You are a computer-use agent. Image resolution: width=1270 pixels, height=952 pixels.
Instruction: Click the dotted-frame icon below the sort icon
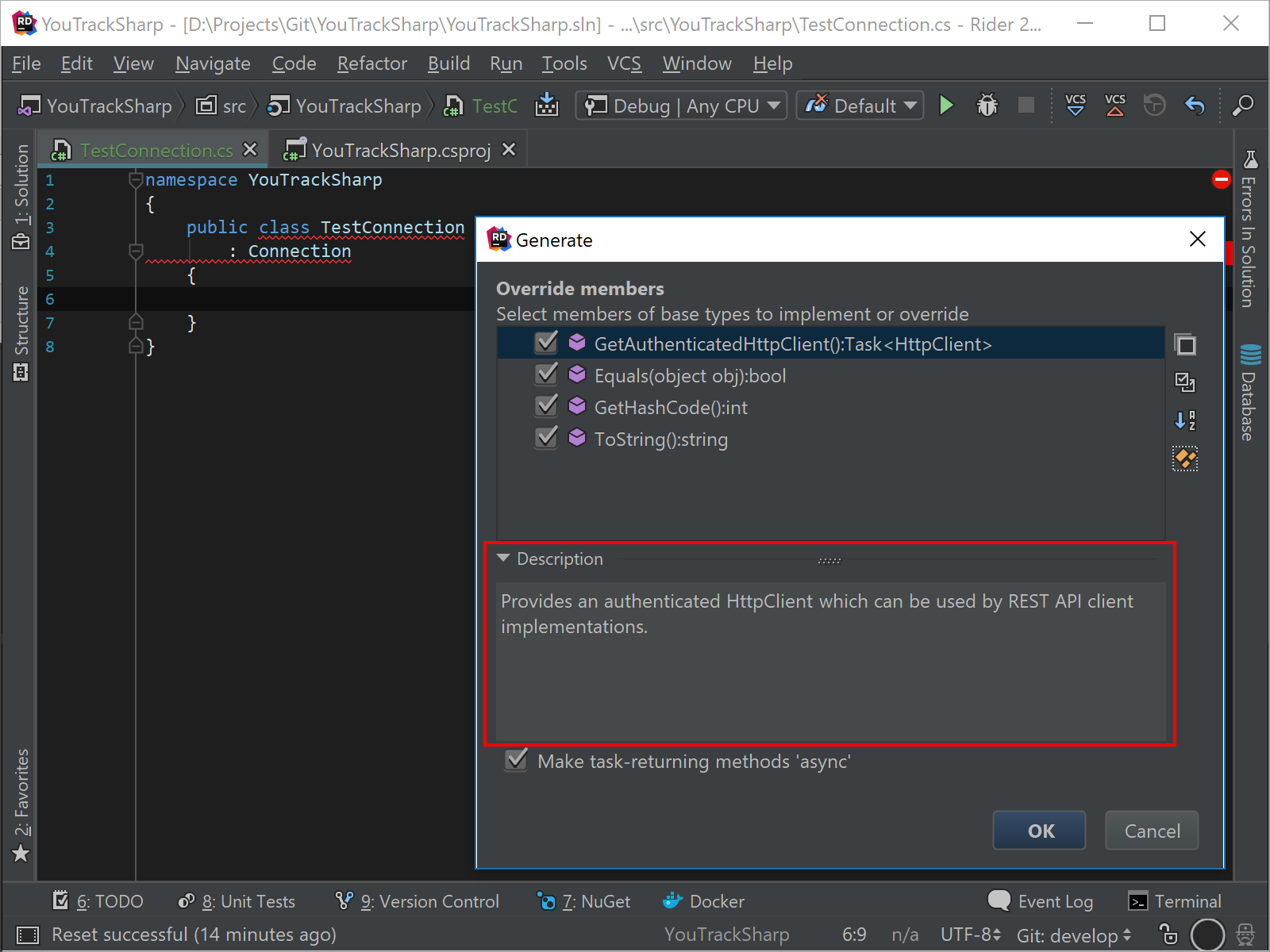point(1185,459)
